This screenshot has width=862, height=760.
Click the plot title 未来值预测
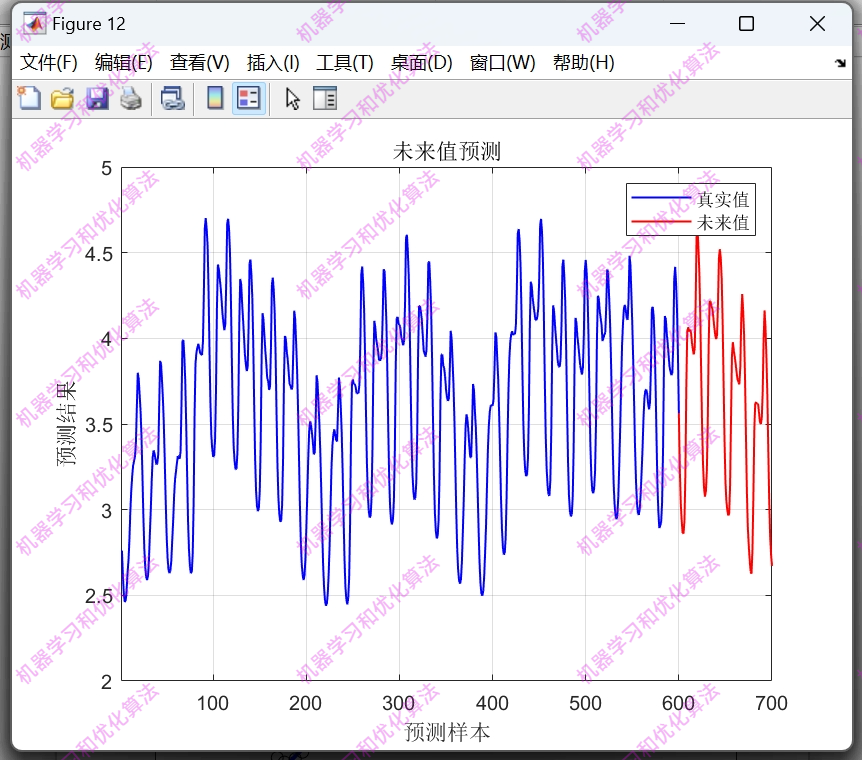446,151
